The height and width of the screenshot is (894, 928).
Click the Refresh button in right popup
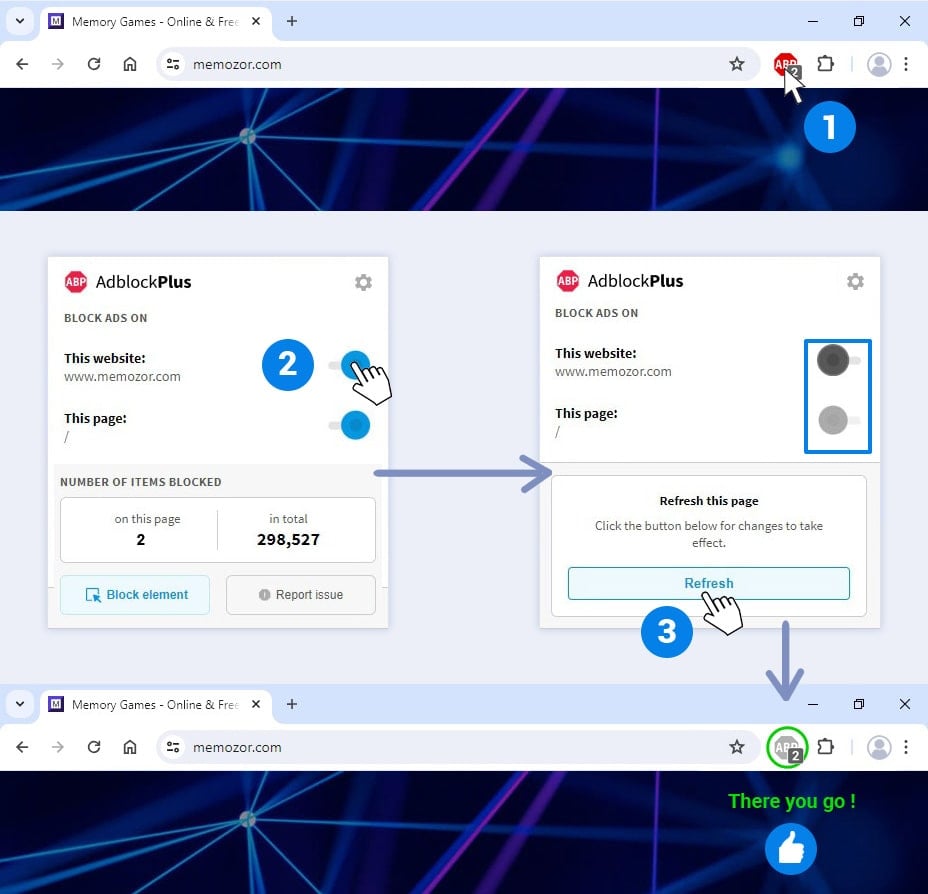(x=708, y=584)
